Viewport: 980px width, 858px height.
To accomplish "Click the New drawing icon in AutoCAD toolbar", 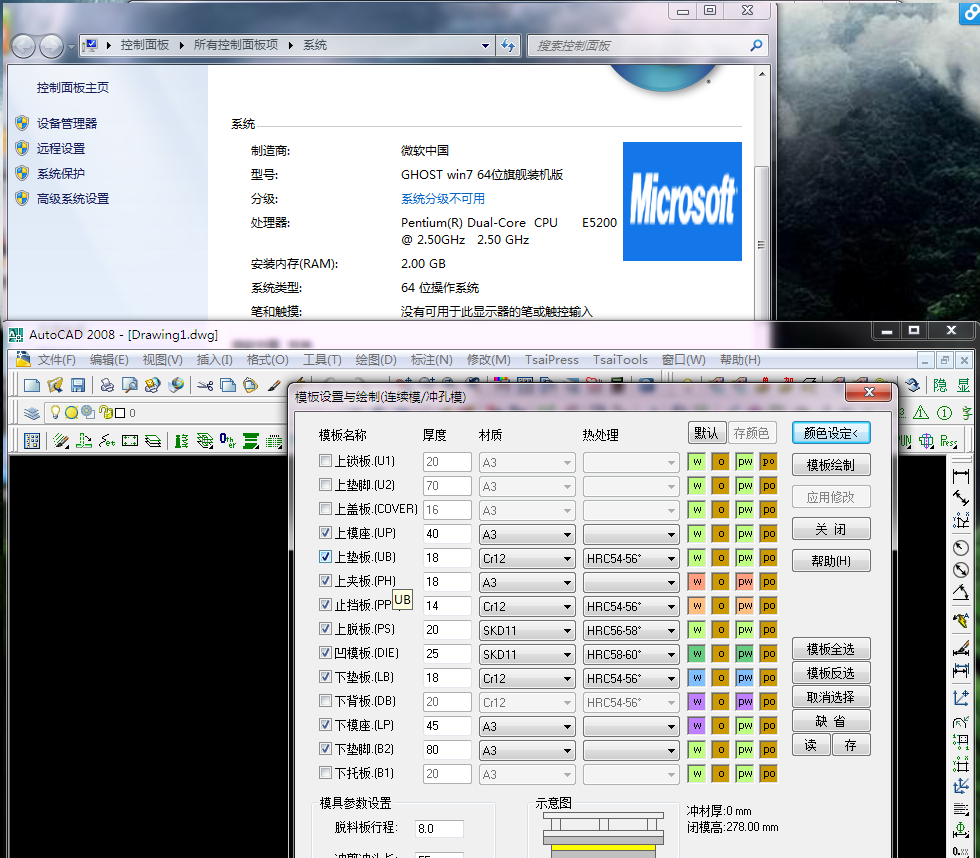I will coord(32,386).
